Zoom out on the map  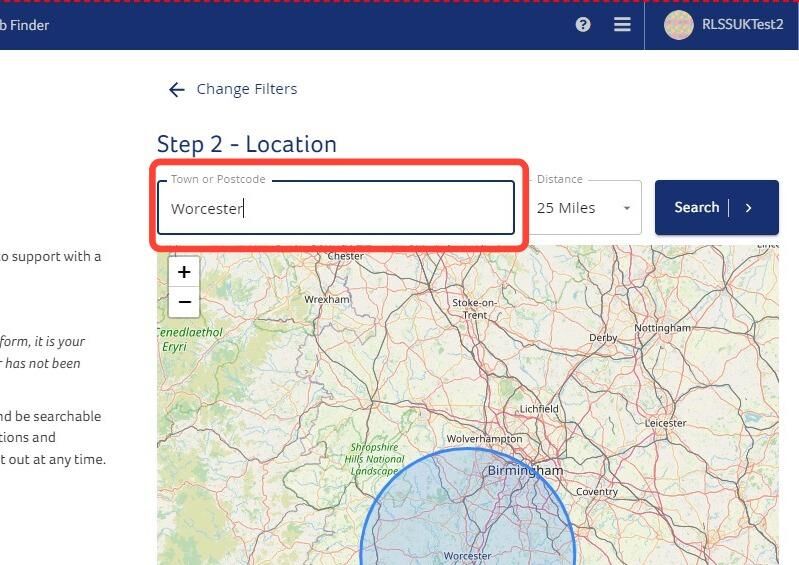184,302
